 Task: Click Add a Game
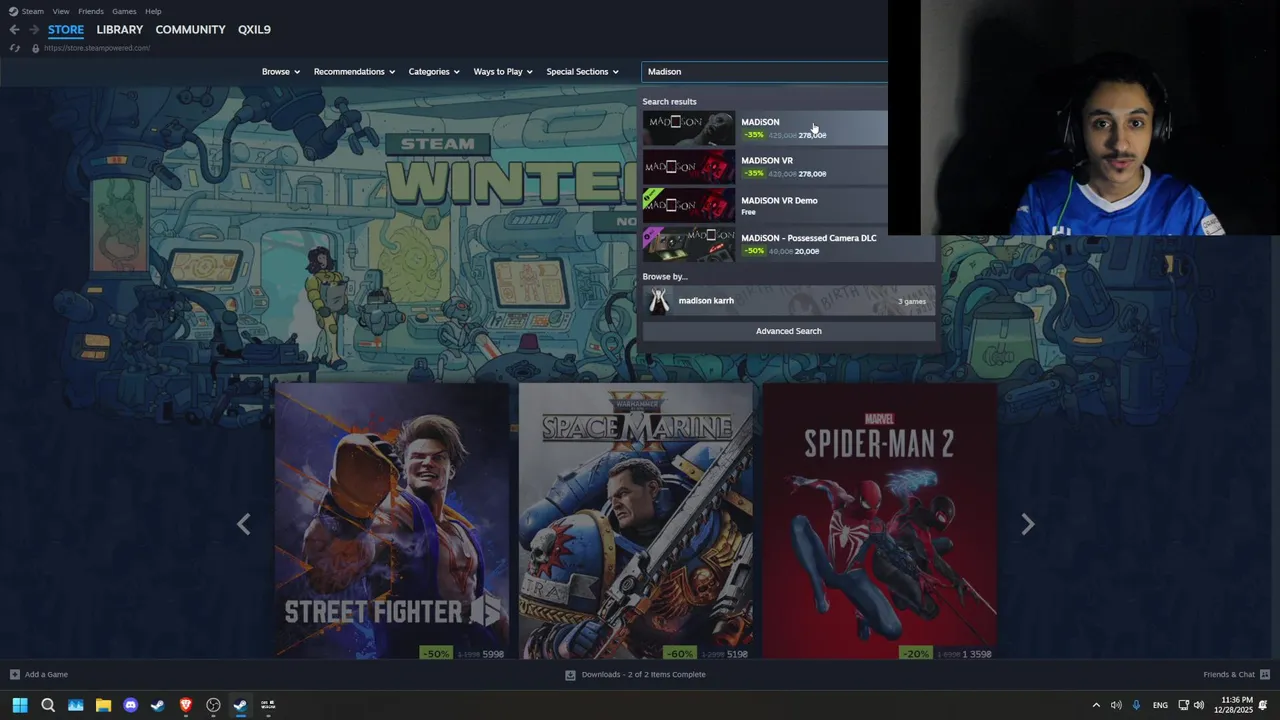pos(46,674)
